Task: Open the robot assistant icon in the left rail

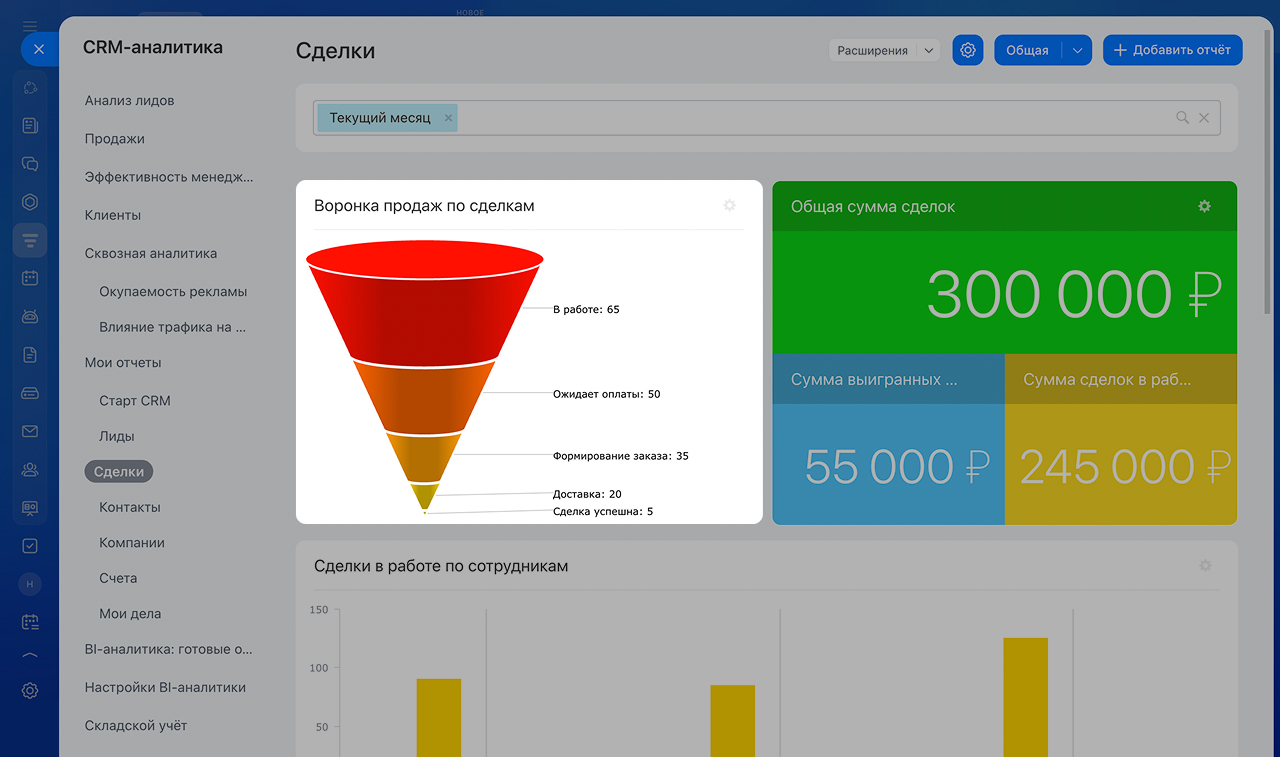Action: pyautogui.click(x=30, y=317)
